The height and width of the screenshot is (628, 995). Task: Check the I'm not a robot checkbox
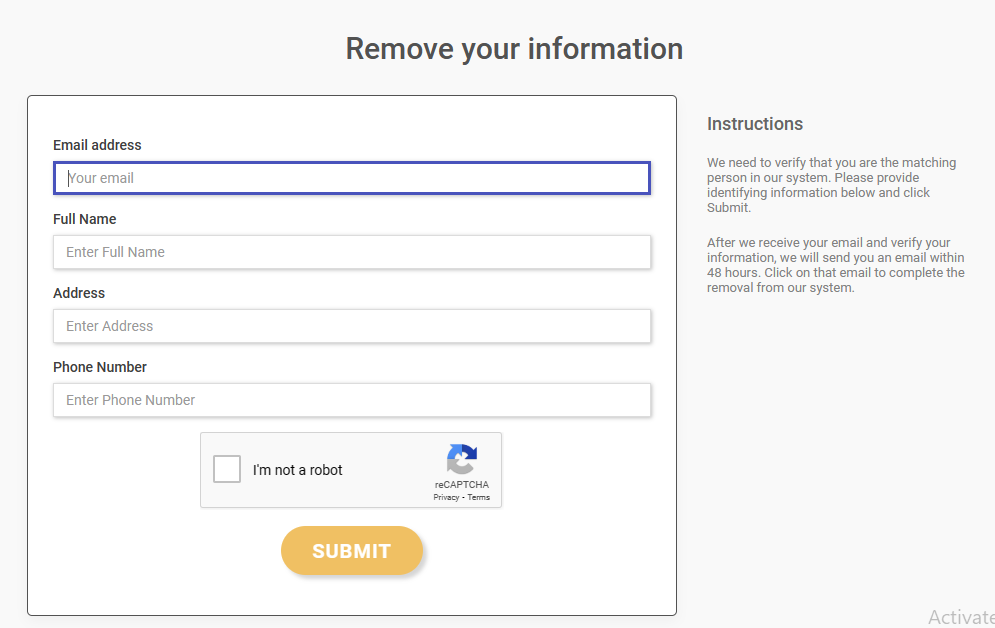pos(227,469)
